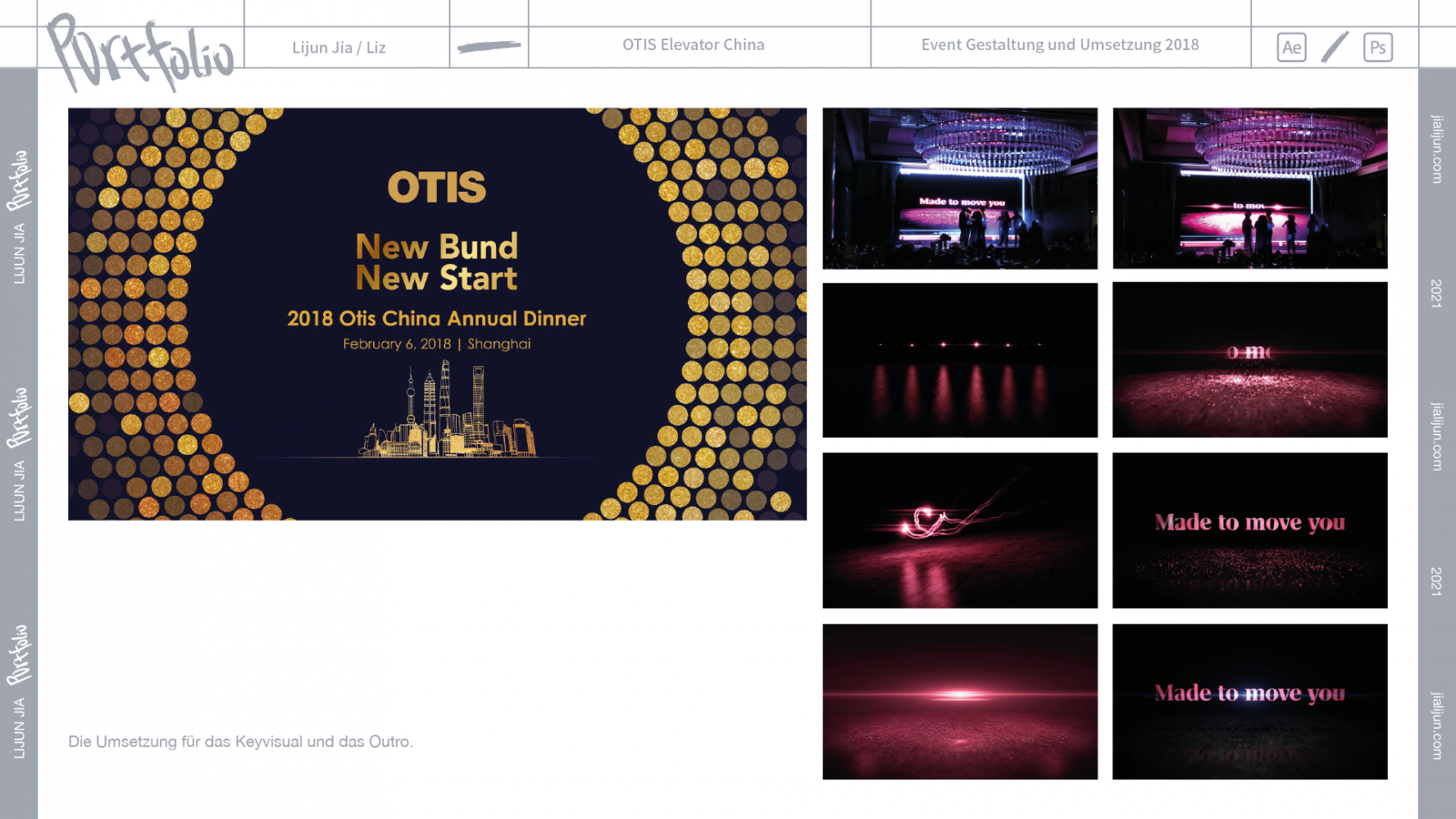This screenshot has height=819, width=1456.
Task: Open the event photo with the full "Made to move you" screen
Action: 959,189
